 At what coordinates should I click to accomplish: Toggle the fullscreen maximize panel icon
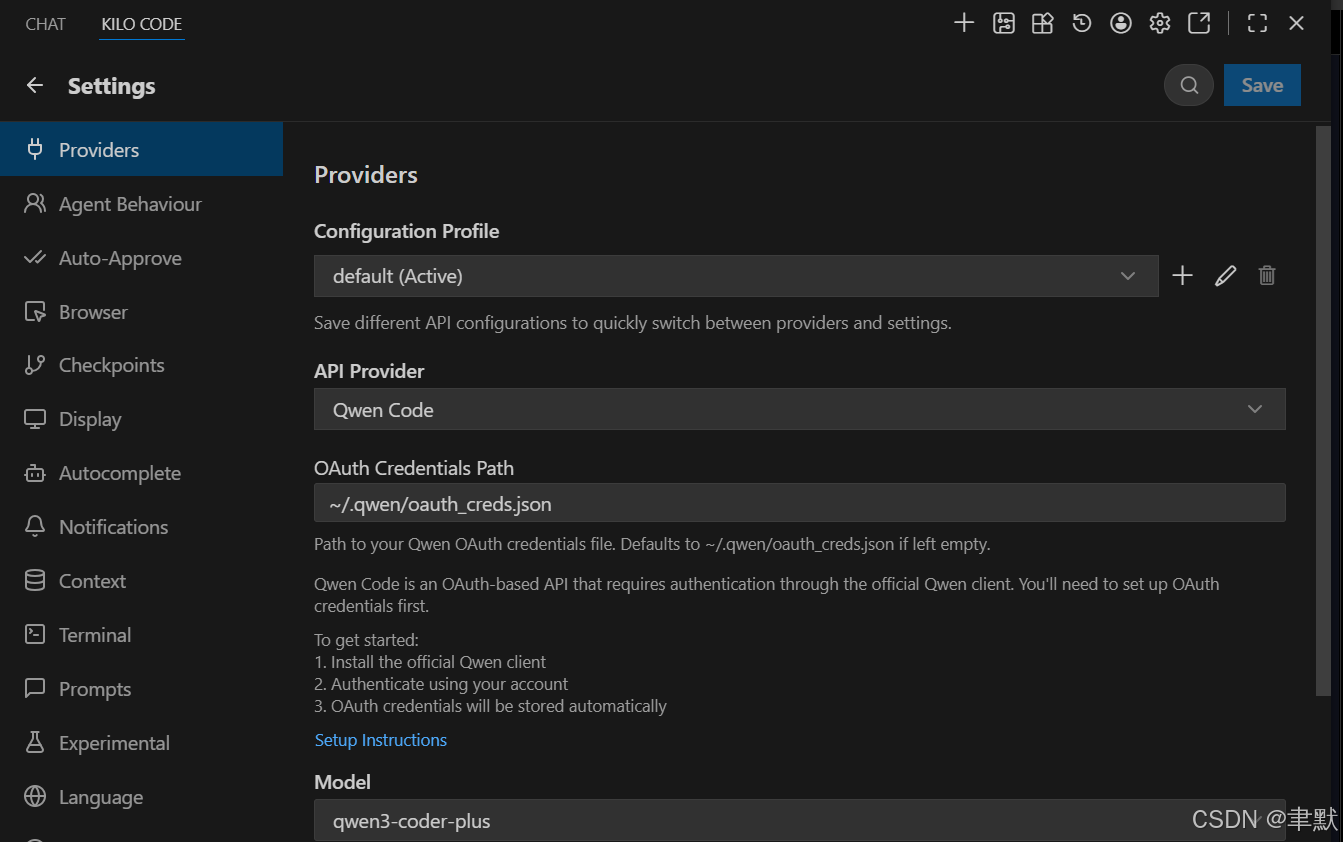pyautogui.click(x=1258, y=23)
